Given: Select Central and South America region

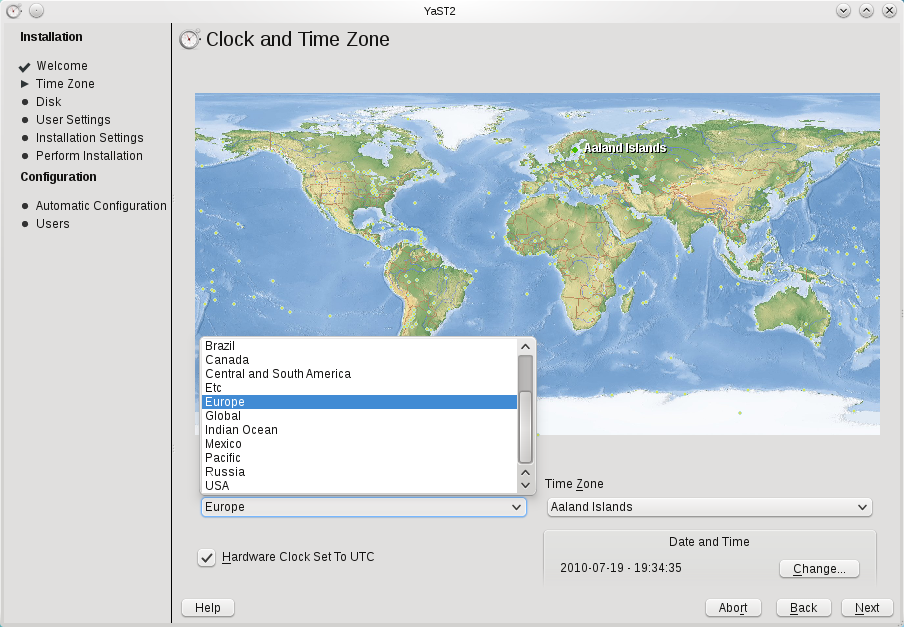Looking at the screenshot, I should (x=278, y=374).
